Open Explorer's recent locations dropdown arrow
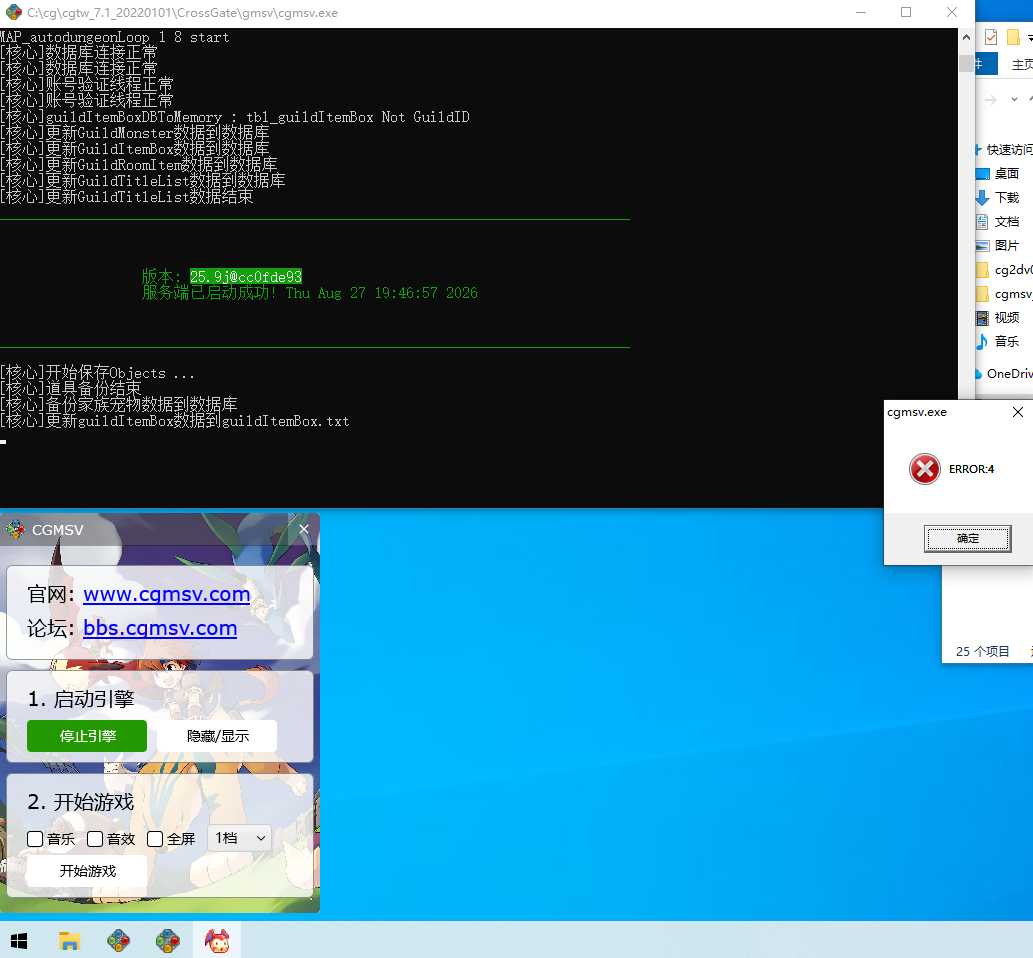Viewport: 1033px width, 958px height. [x=1015, y=99]
